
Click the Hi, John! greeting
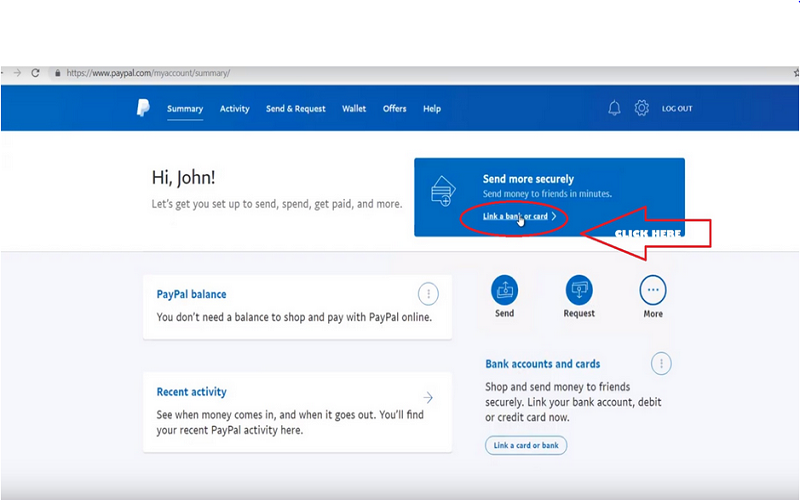coord(184,178)
